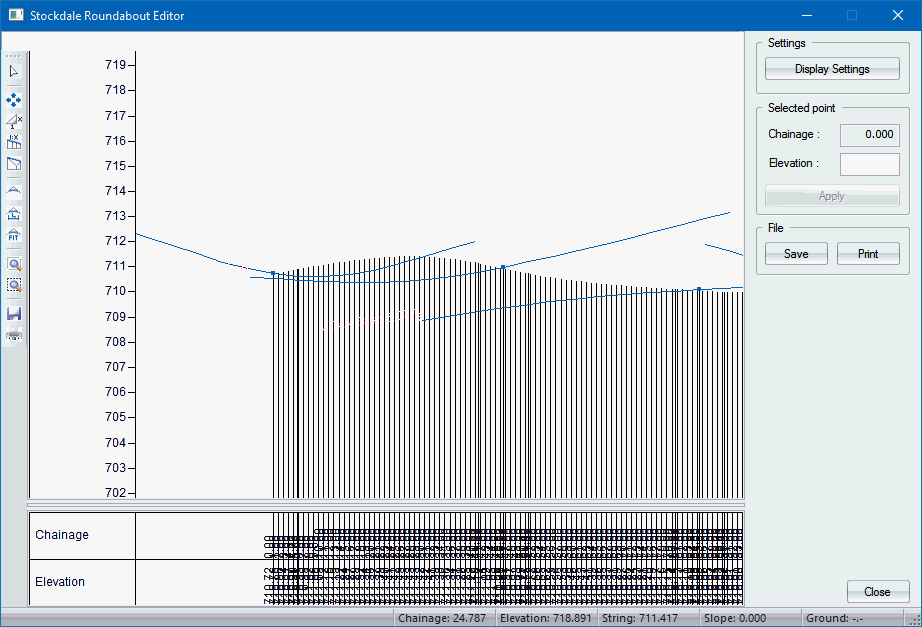Click the toolbar drag grip handle
This screenshot has width=922, height=627.
coord(14,56)
